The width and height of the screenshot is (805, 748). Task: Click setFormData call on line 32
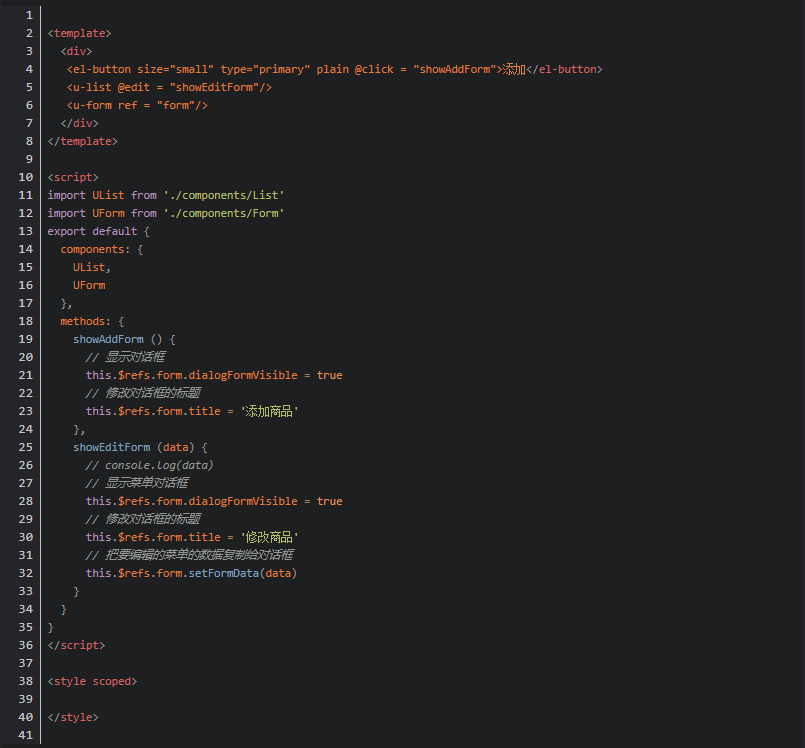pyautogui.click(x=224, y=573)
